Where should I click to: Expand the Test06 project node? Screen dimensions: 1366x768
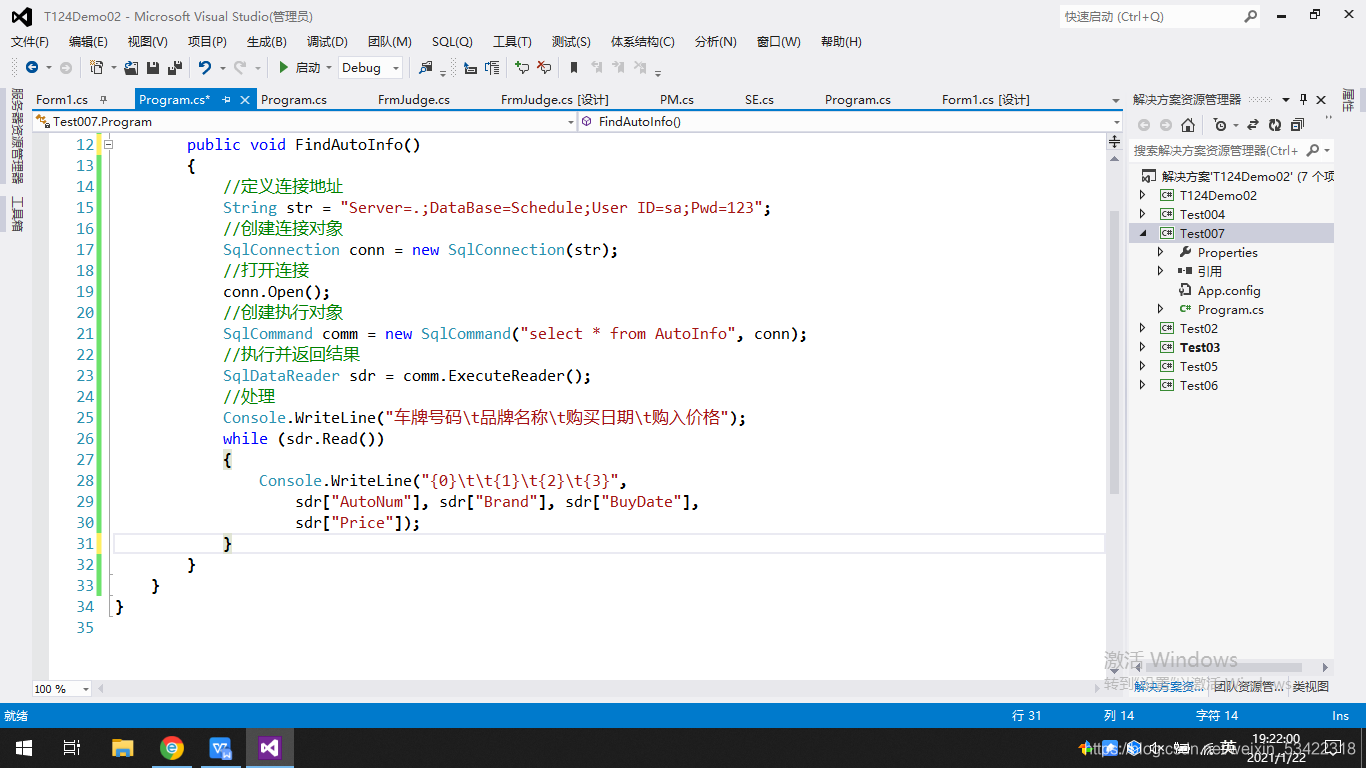[x=1143, y=385]
